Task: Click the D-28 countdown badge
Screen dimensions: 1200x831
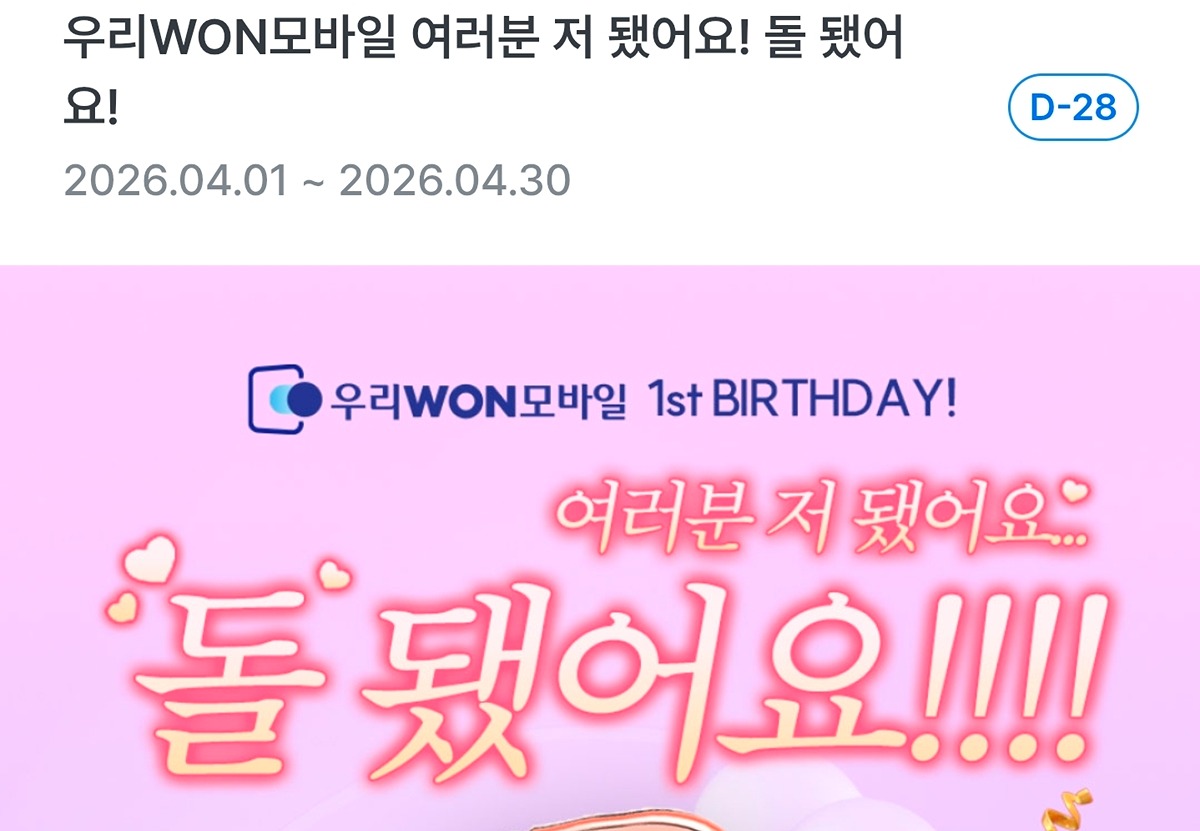Action: tap(1073, 107)
